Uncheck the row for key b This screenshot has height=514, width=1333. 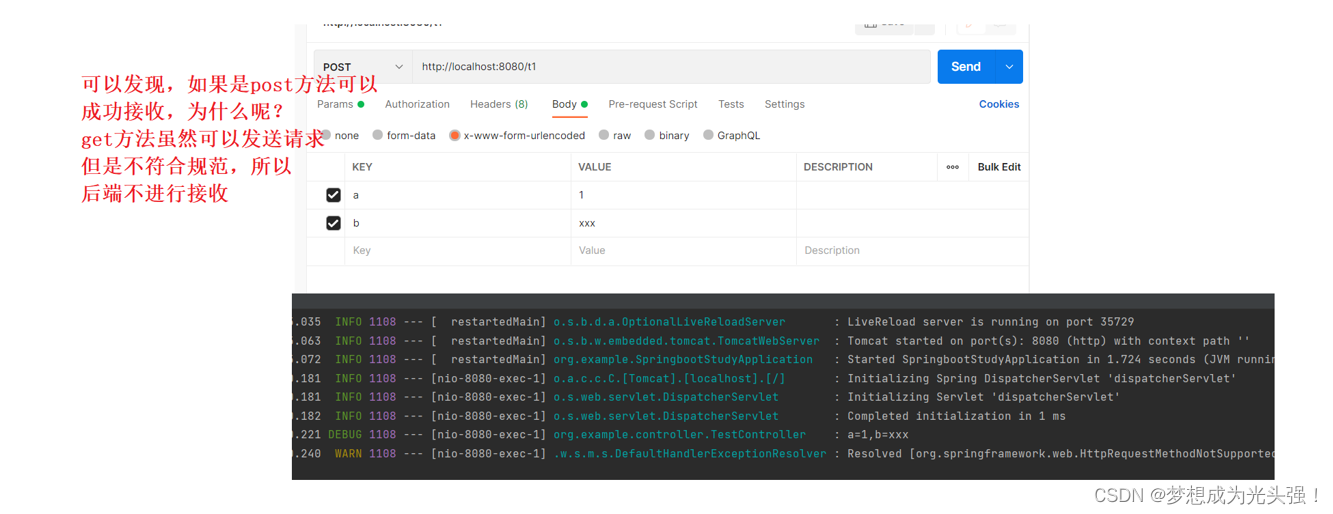pyautogui.click(x=333, y=223)
